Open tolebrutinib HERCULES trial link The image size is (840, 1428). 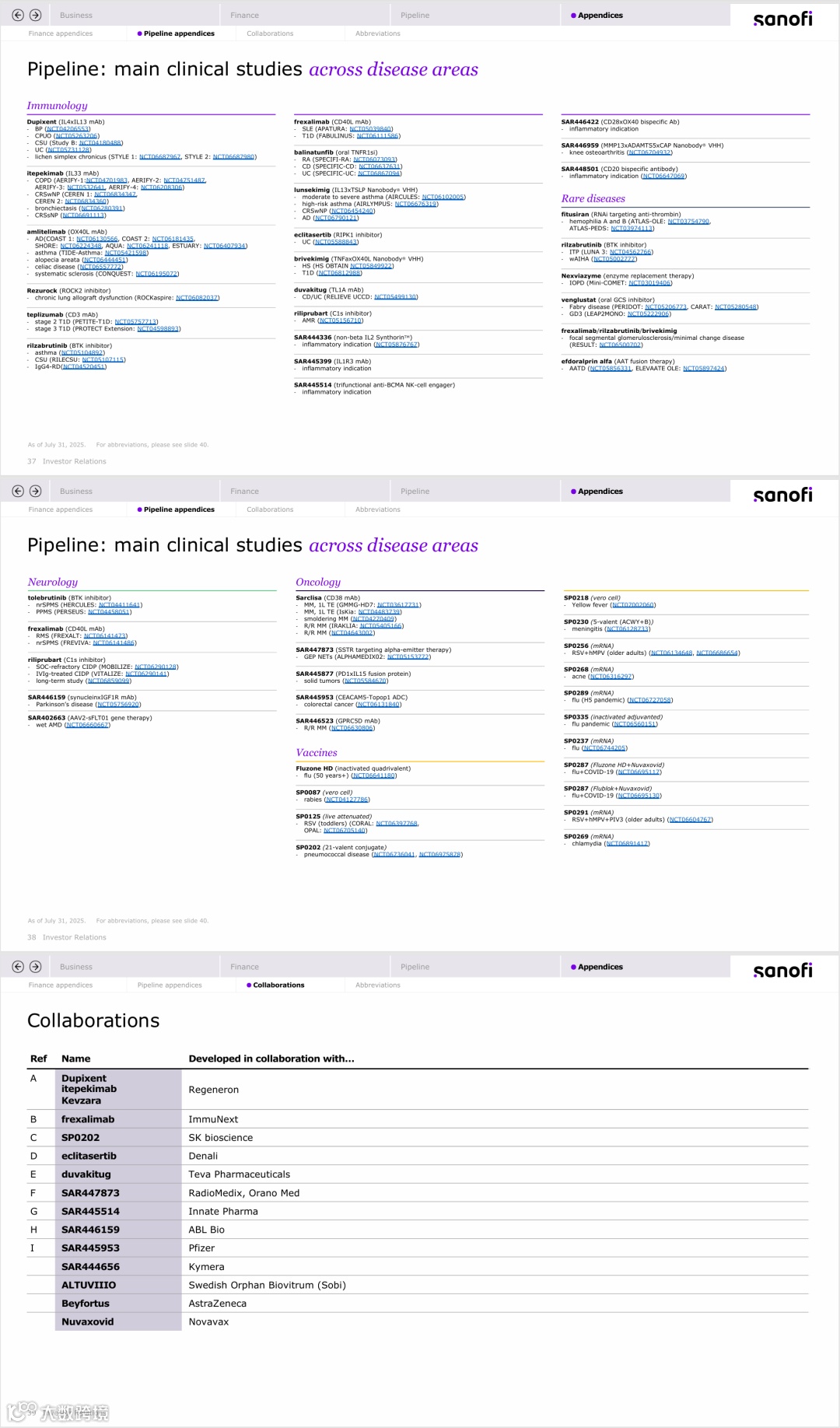[x=119, y=605]
